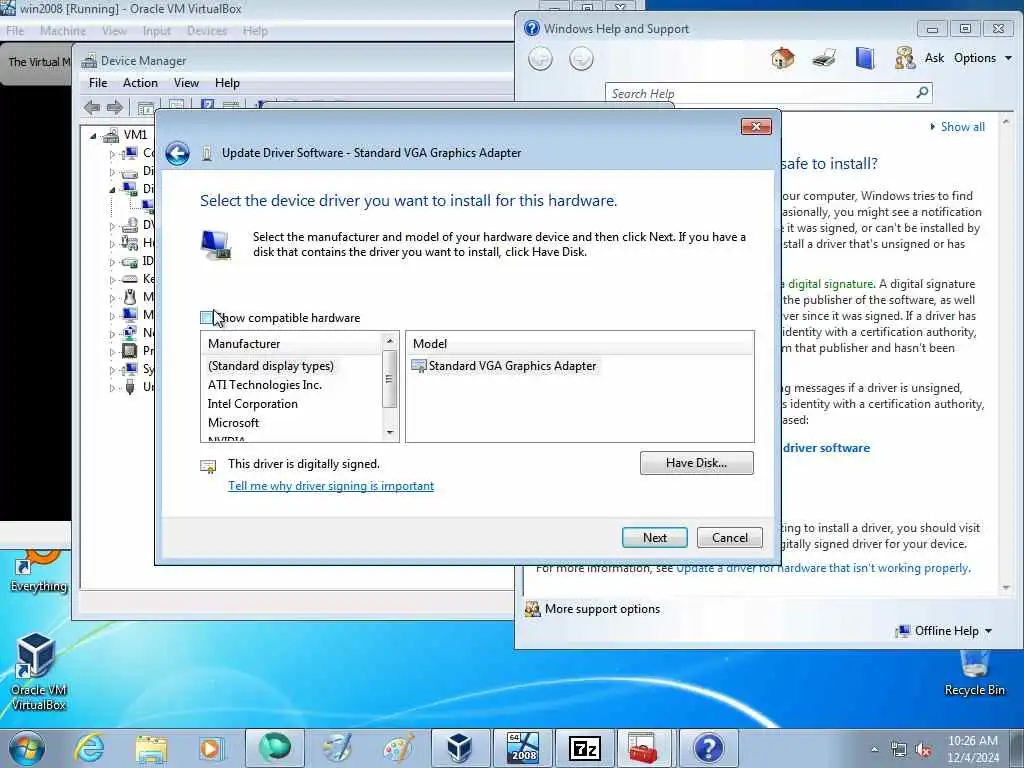Open the Options dropdown in Help
This screenshot has height=768, width=1024.
pyautogui.click(x=982, y=58)
